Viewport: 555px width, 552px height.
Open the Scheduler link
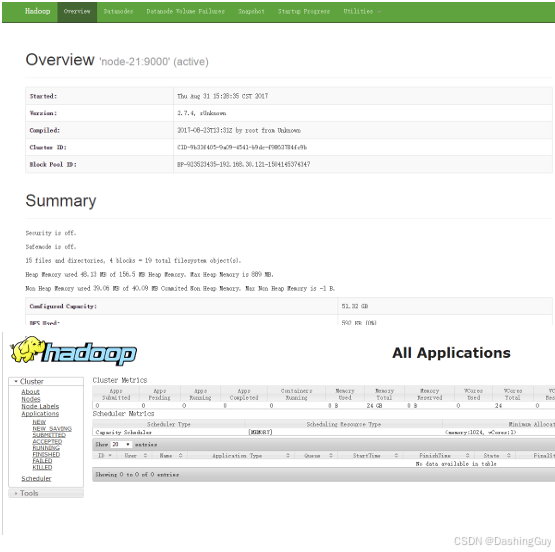(x=36, y=478)
